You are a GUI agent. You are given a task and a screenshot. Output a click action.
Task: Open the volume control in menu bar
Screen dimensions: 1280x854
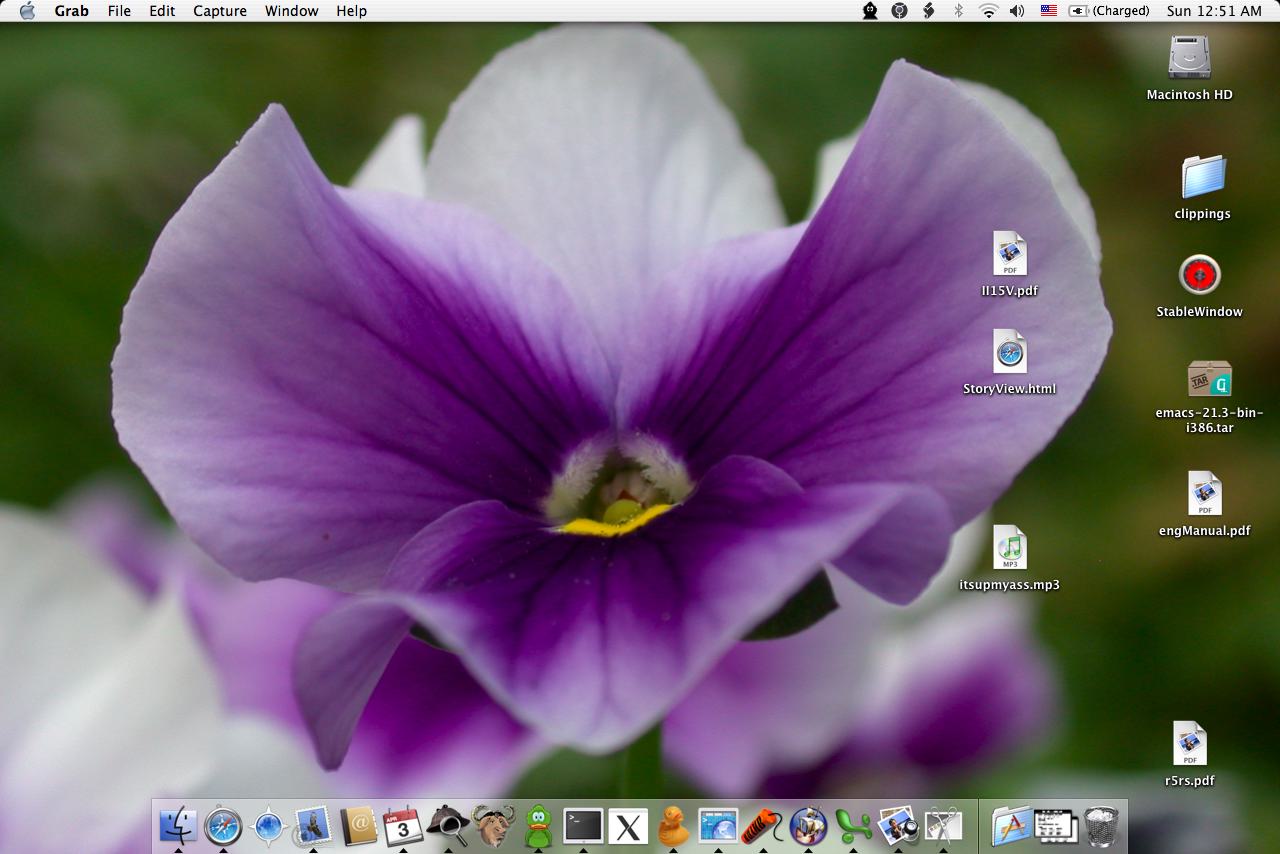[x=1017, y=11]
